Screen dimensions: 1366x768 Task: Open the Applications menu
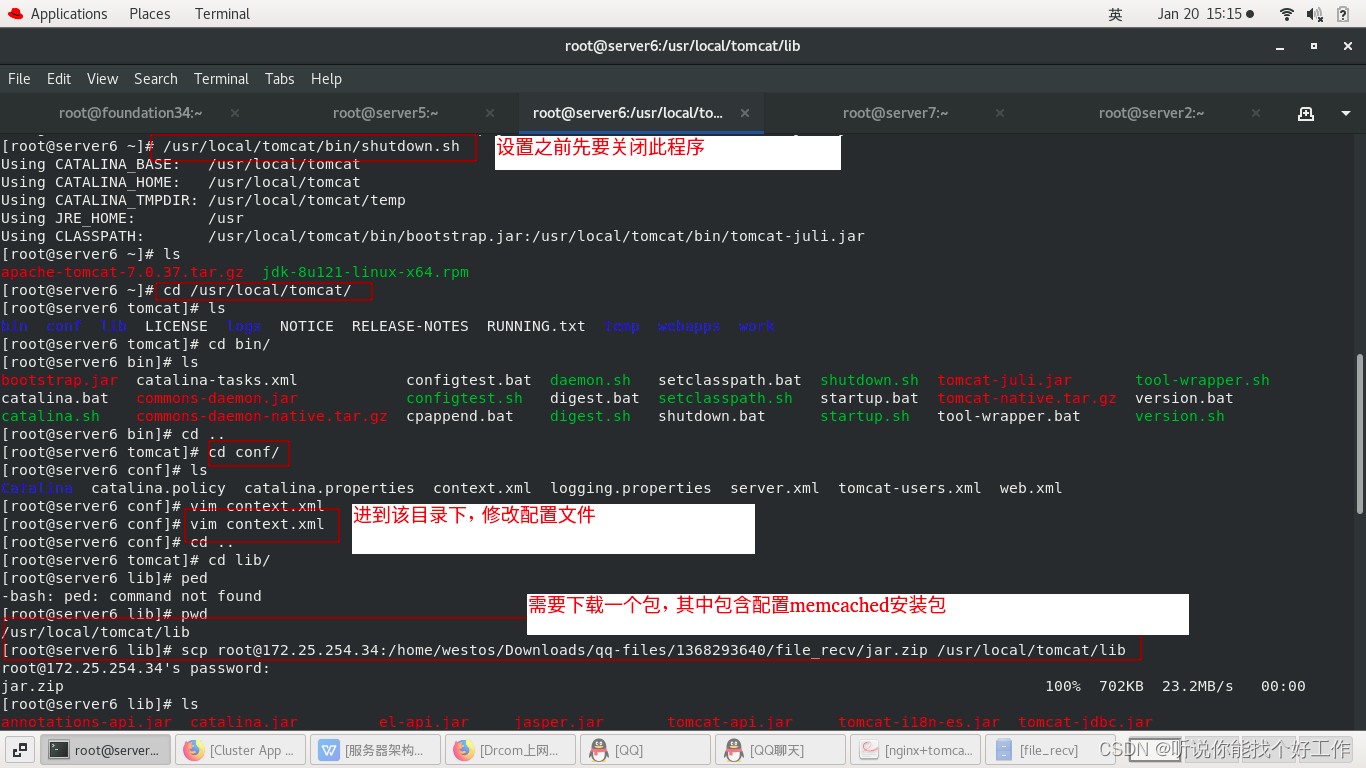pyautogui.click(x=69, y=13)
